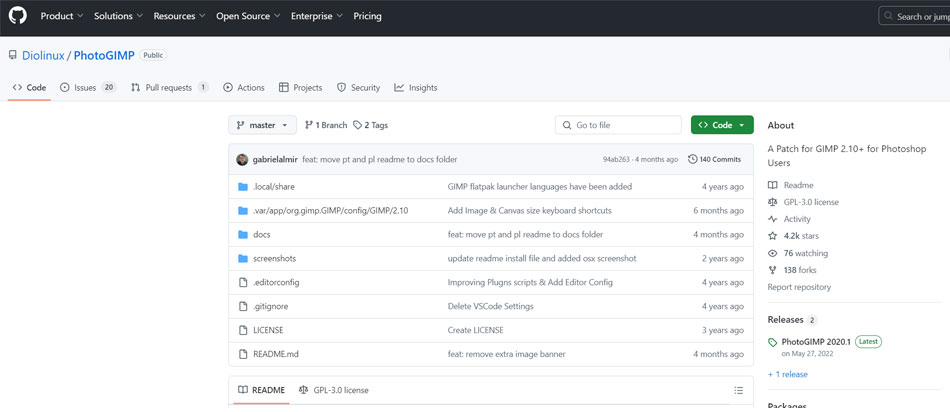View the 76 watching link

coord(798,253)
